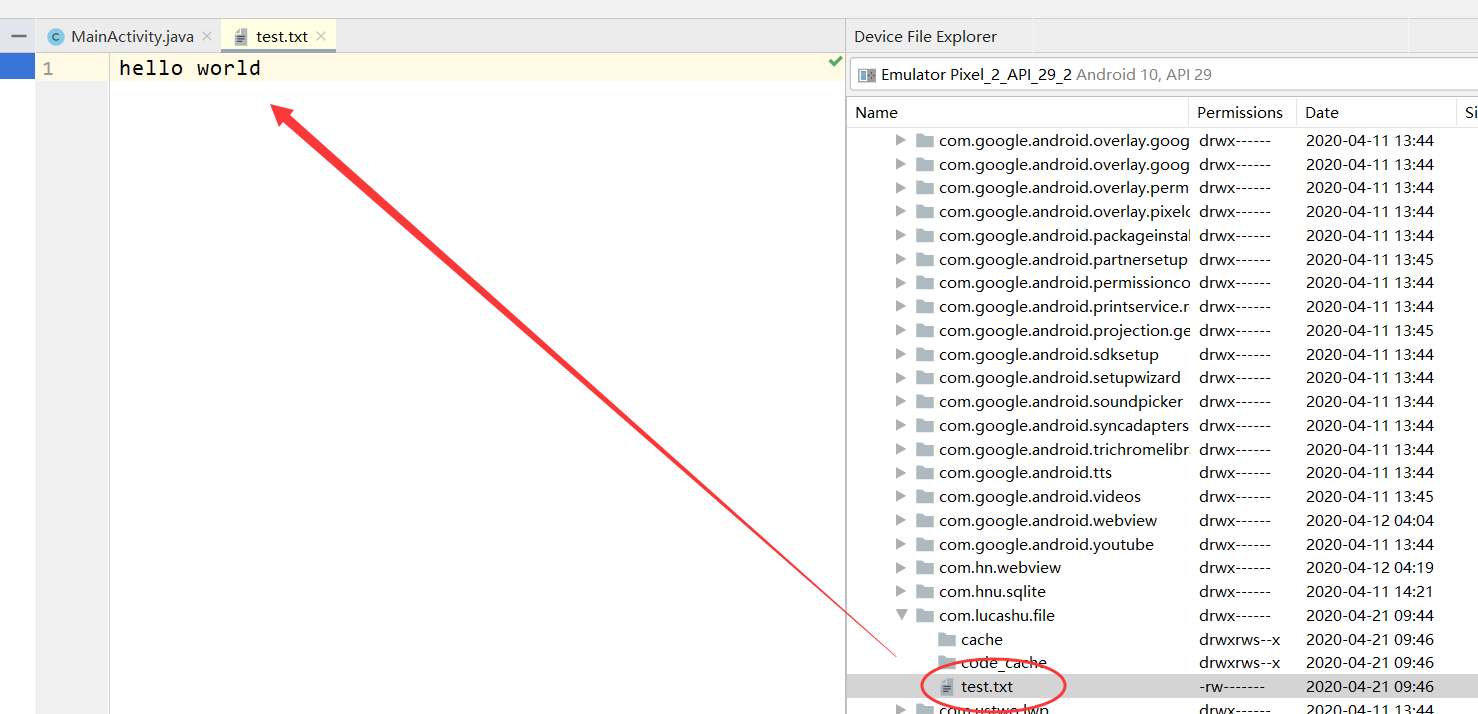Click date '2020-04-11 14:21' cell
1478x714 pixels.
pos(1369,592)
